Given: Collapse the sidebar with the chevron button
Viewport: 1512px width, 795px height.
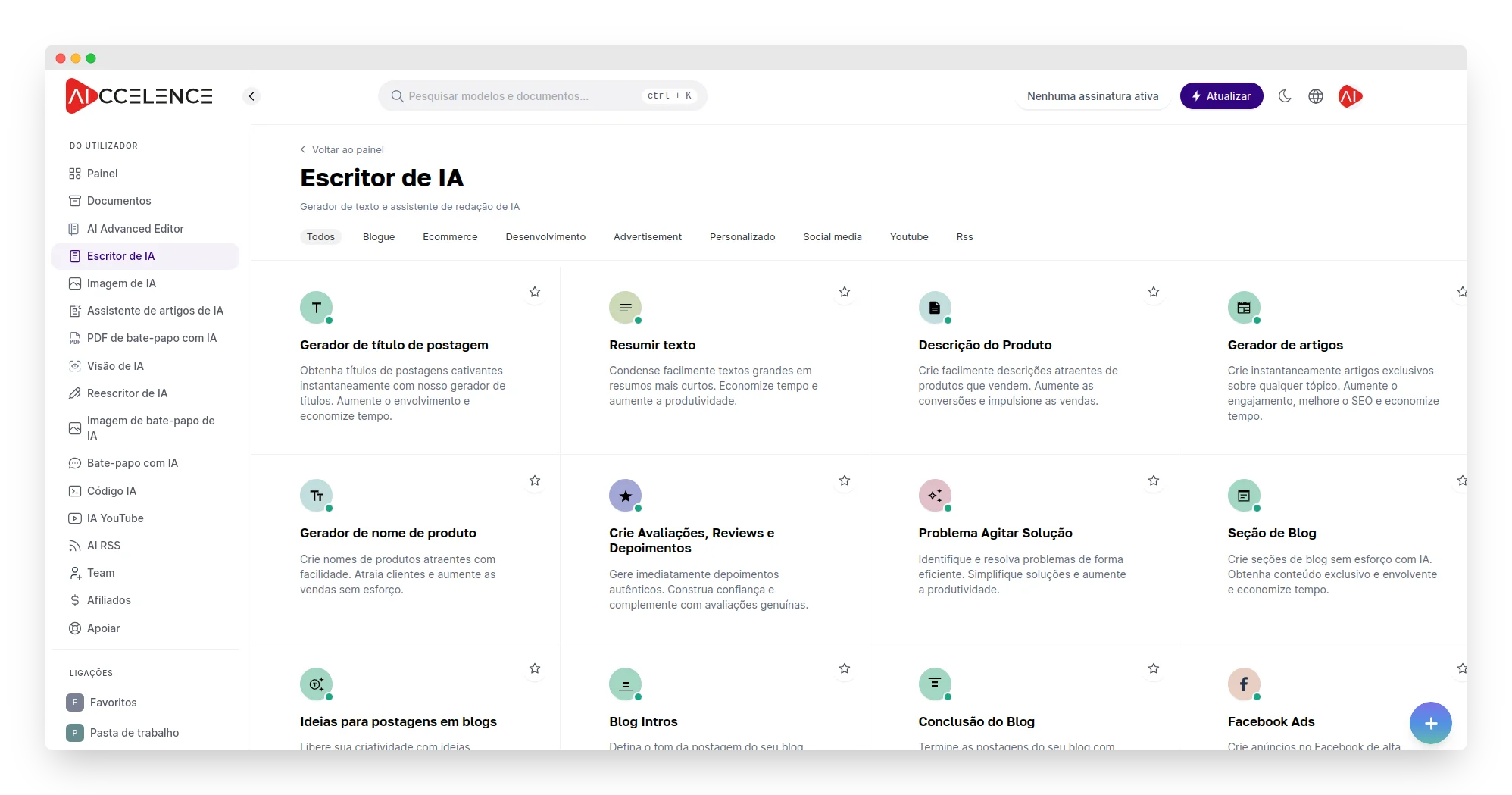Looking at the screenshot, I should [251, 96].
